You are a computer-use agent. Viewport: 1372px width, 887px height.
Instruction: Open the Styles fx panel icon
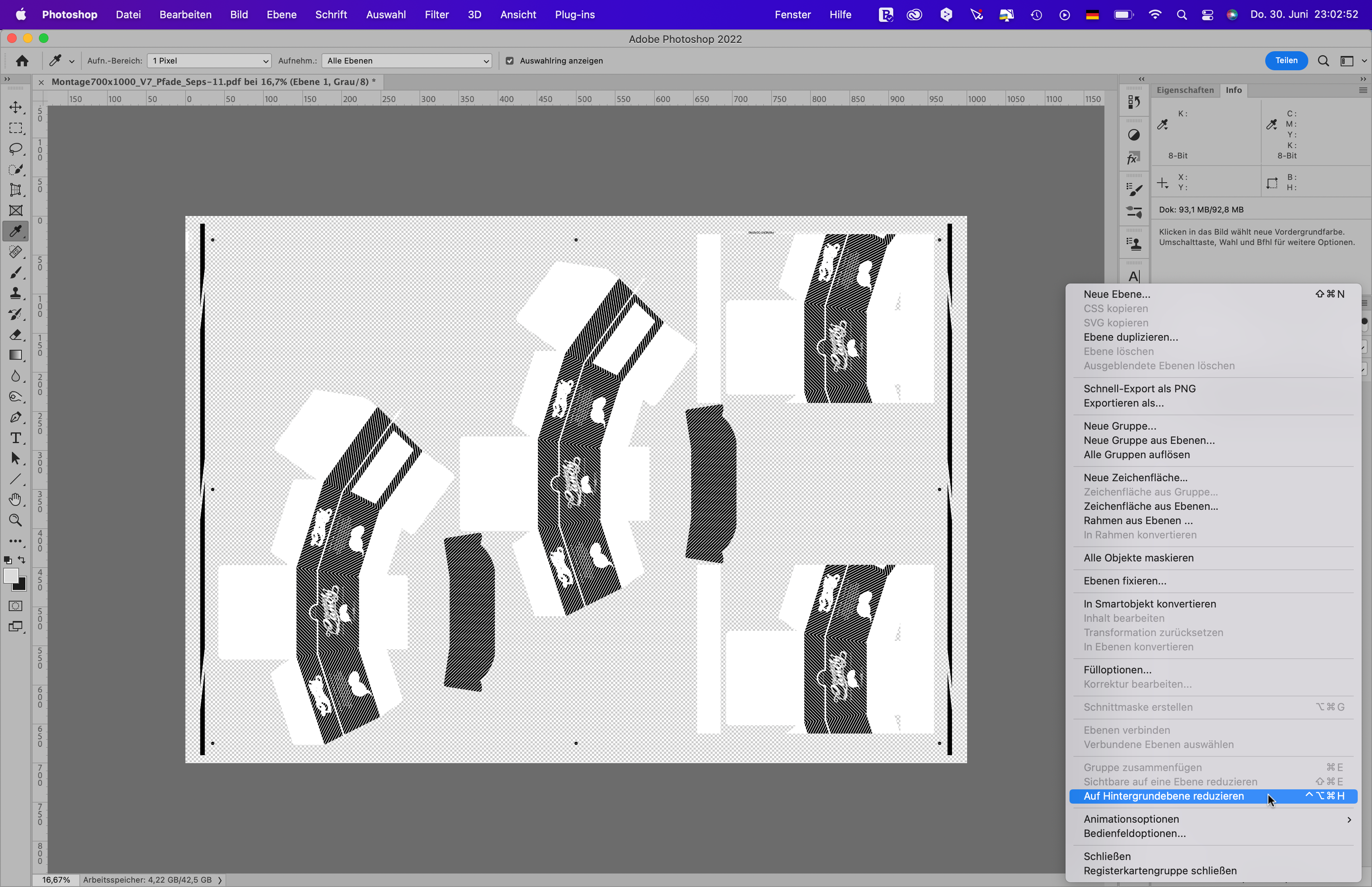pyautogui.click(x=1134, y=158)
